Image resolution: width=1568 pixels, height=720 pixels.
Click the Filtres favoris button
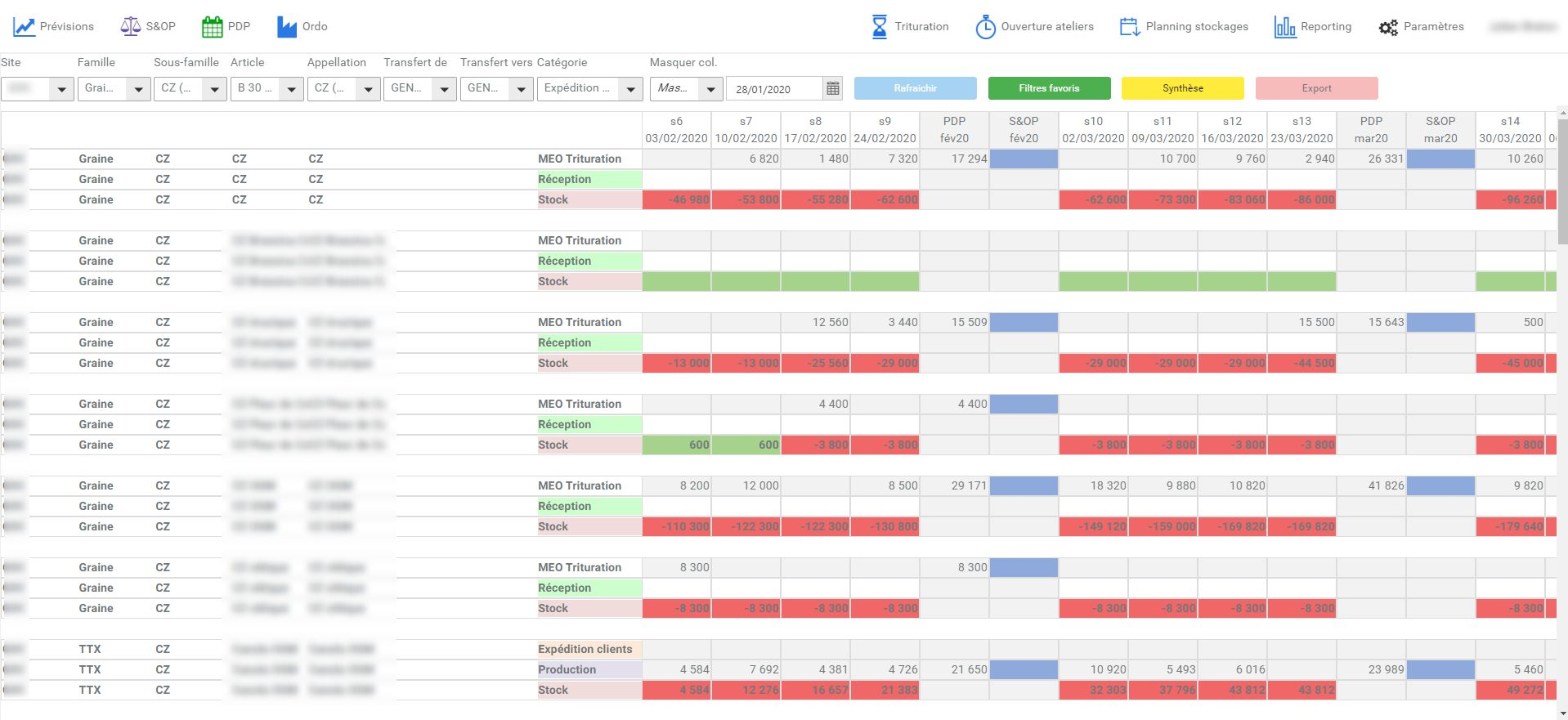[x=1049, y=88]
